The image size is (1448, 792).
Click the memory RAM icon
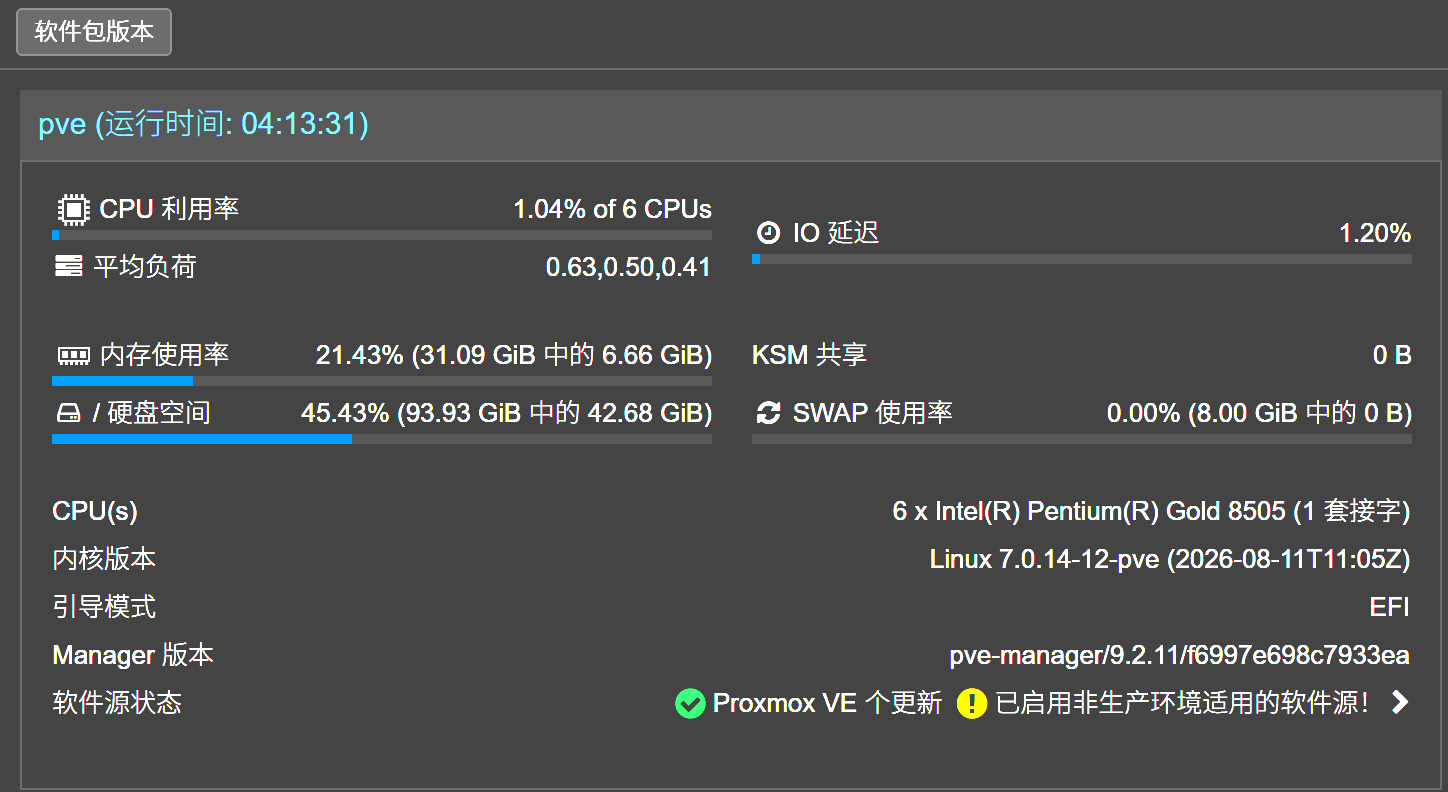click(73, 355)
